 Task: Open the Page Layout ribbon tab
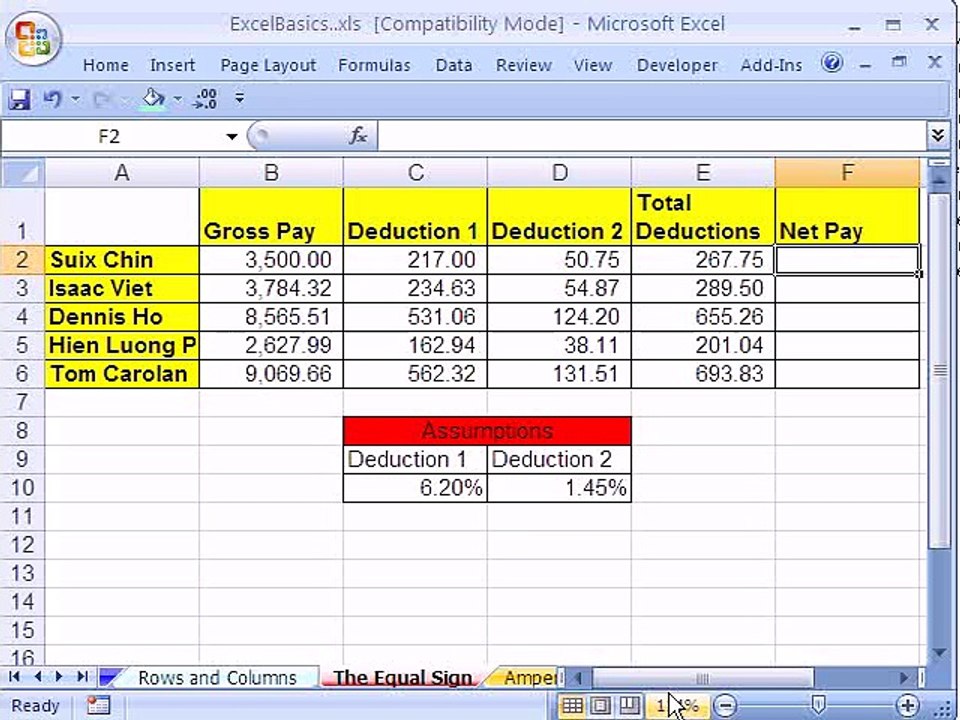268,65
